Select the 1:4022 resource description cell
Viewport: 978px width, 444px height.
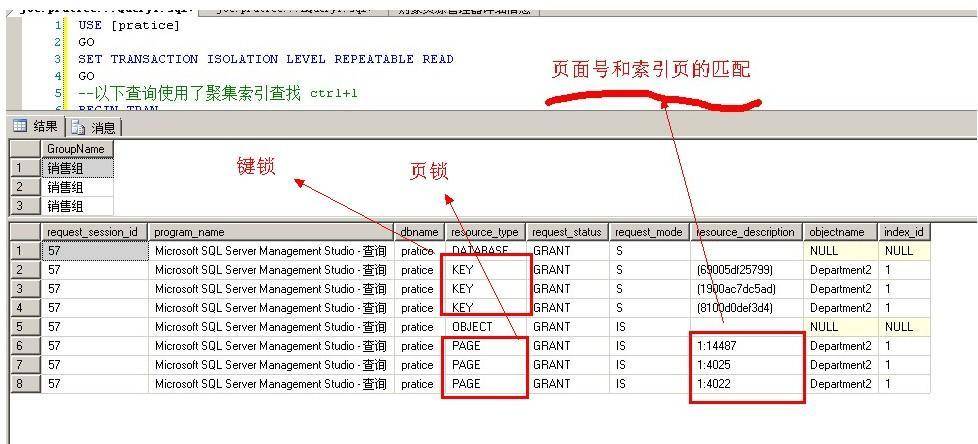[746, 384]
